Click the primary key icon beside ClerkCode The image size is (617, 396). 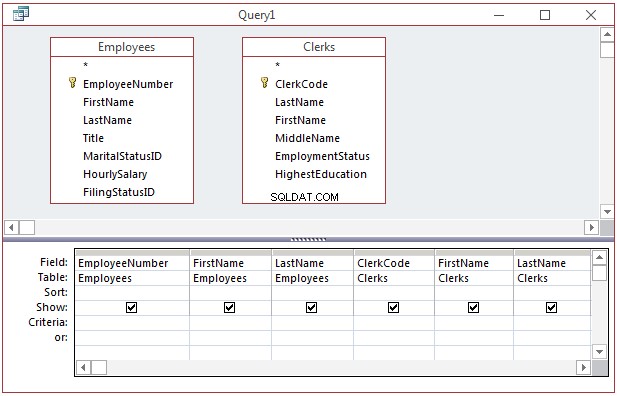pos(264,83)
